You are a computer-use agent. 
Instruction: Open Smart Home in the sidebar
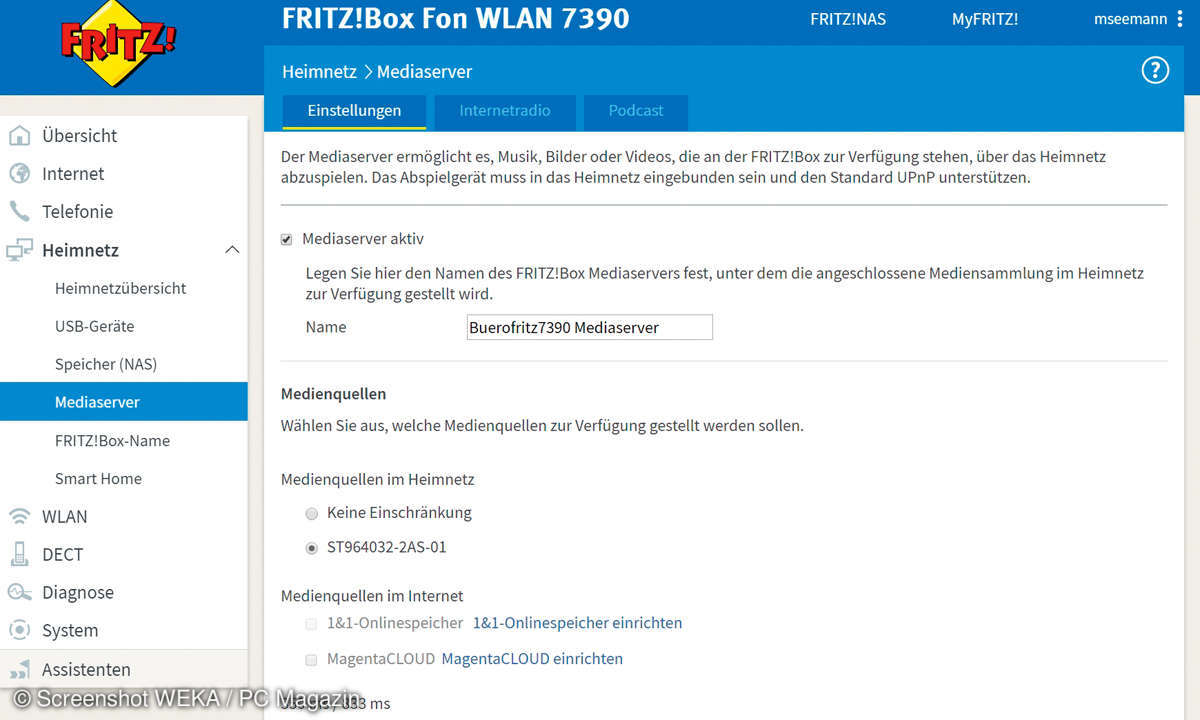(x=98, y=478)
